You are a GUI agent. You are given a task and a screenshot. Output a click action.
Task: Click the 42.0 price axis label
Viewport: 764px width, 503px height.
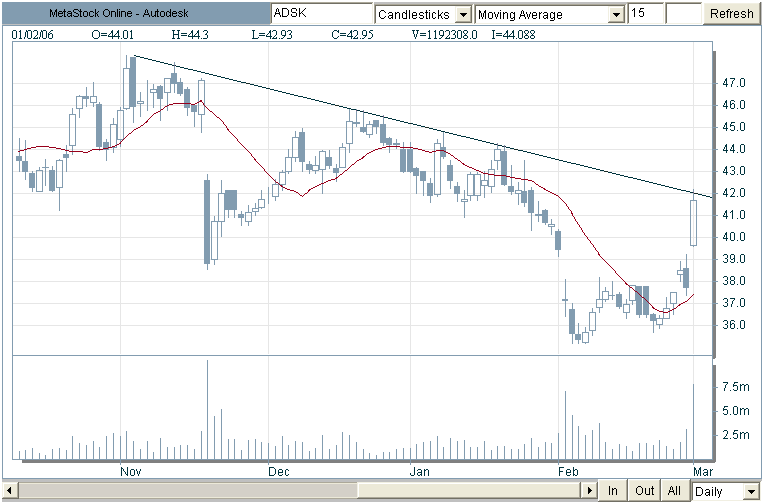pos(734,193)
